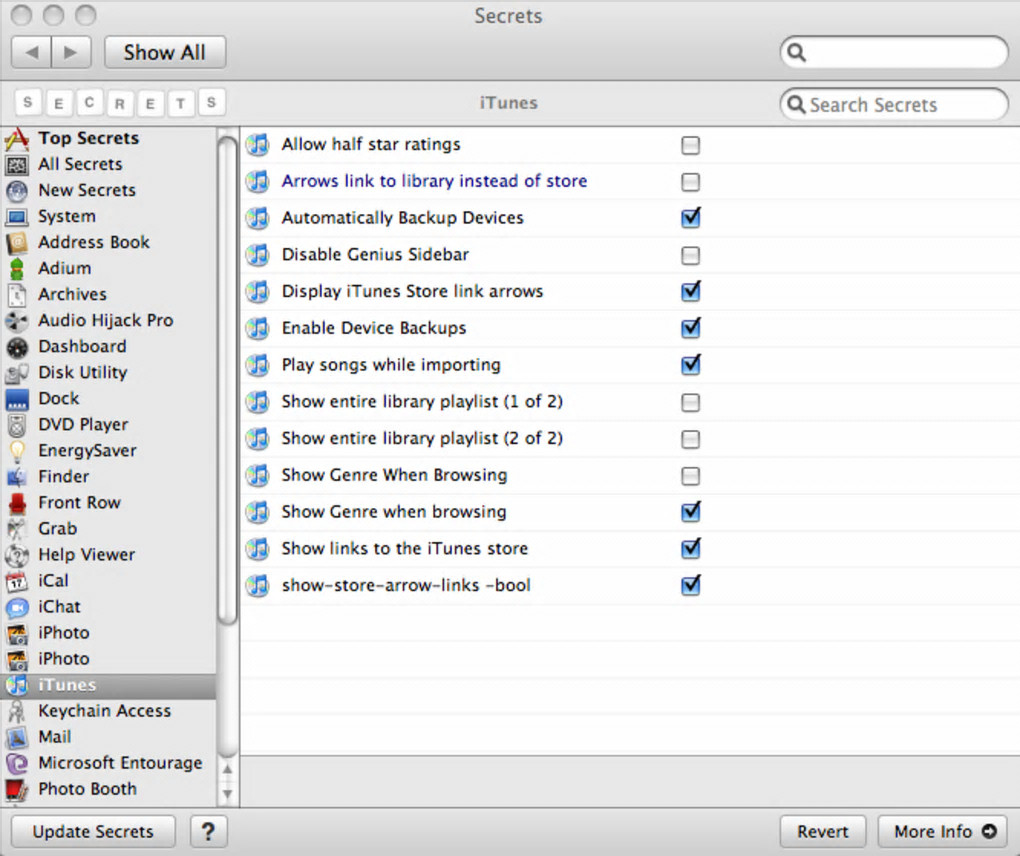
Task: Open help with the question mark button
Action: [x=208, y=831]
